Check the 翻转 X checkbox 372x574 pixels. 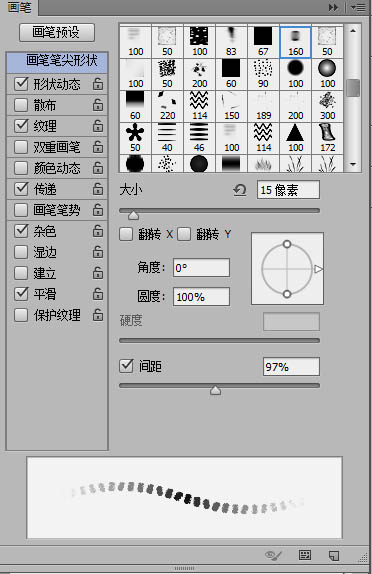126,234
